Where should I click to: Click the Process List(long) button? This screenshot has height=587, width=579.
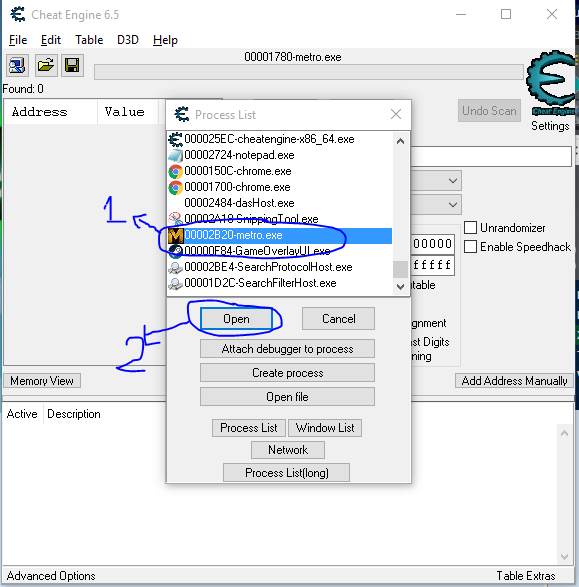tap(287, 473)
